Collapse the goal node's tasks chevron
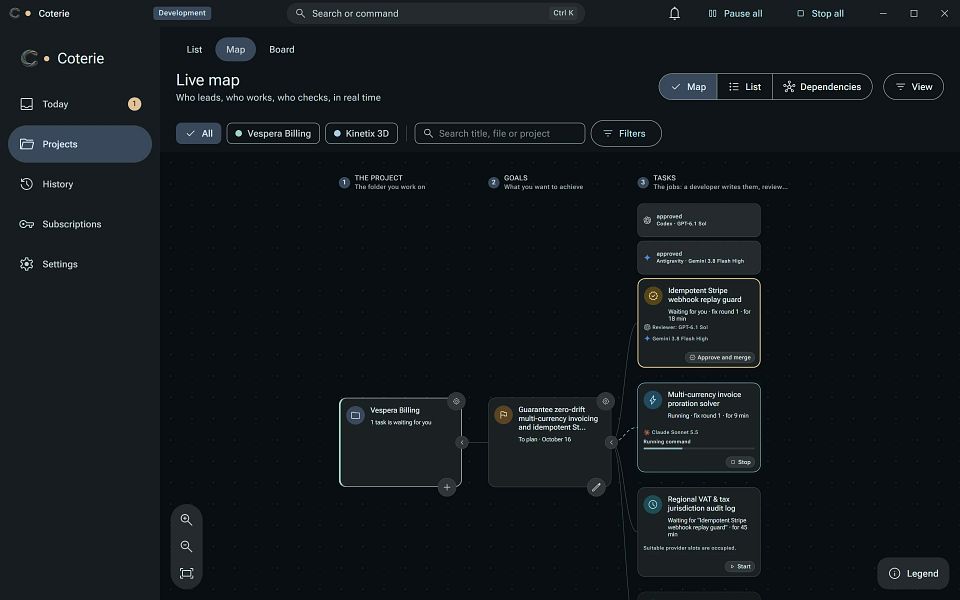960x600 pixels. click(611, 442)
